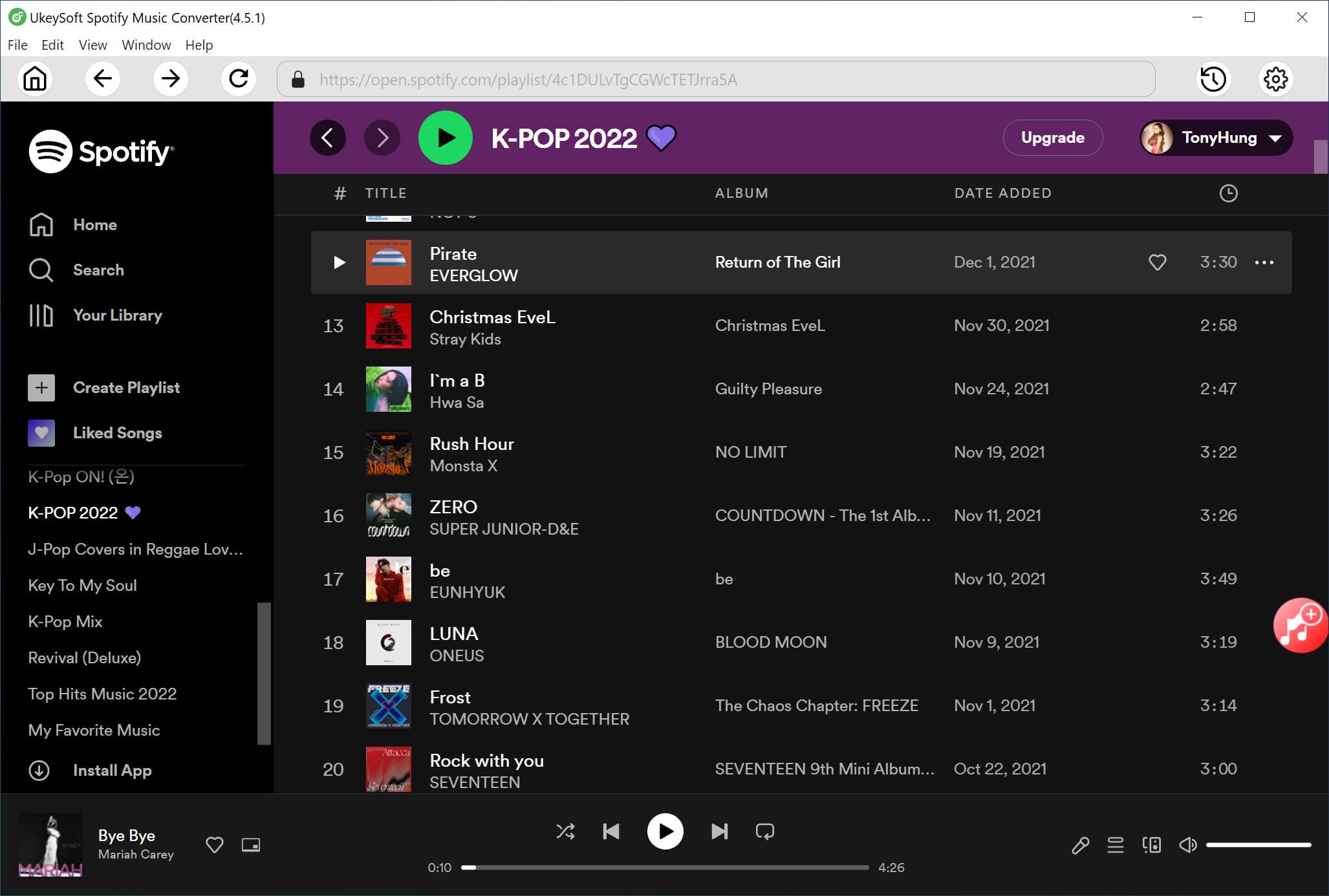Screen dimensions: 1329x896
Task: Toggle like on Pirate by EVERGLOW
Action: click(x=1158, y=262)
